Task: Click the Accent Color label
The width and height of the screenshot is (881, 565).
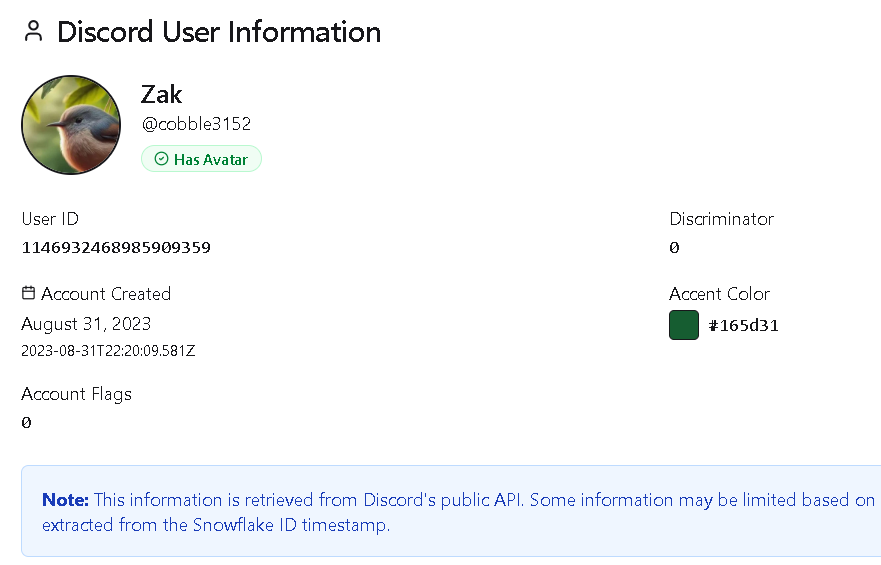Action: 719,294
